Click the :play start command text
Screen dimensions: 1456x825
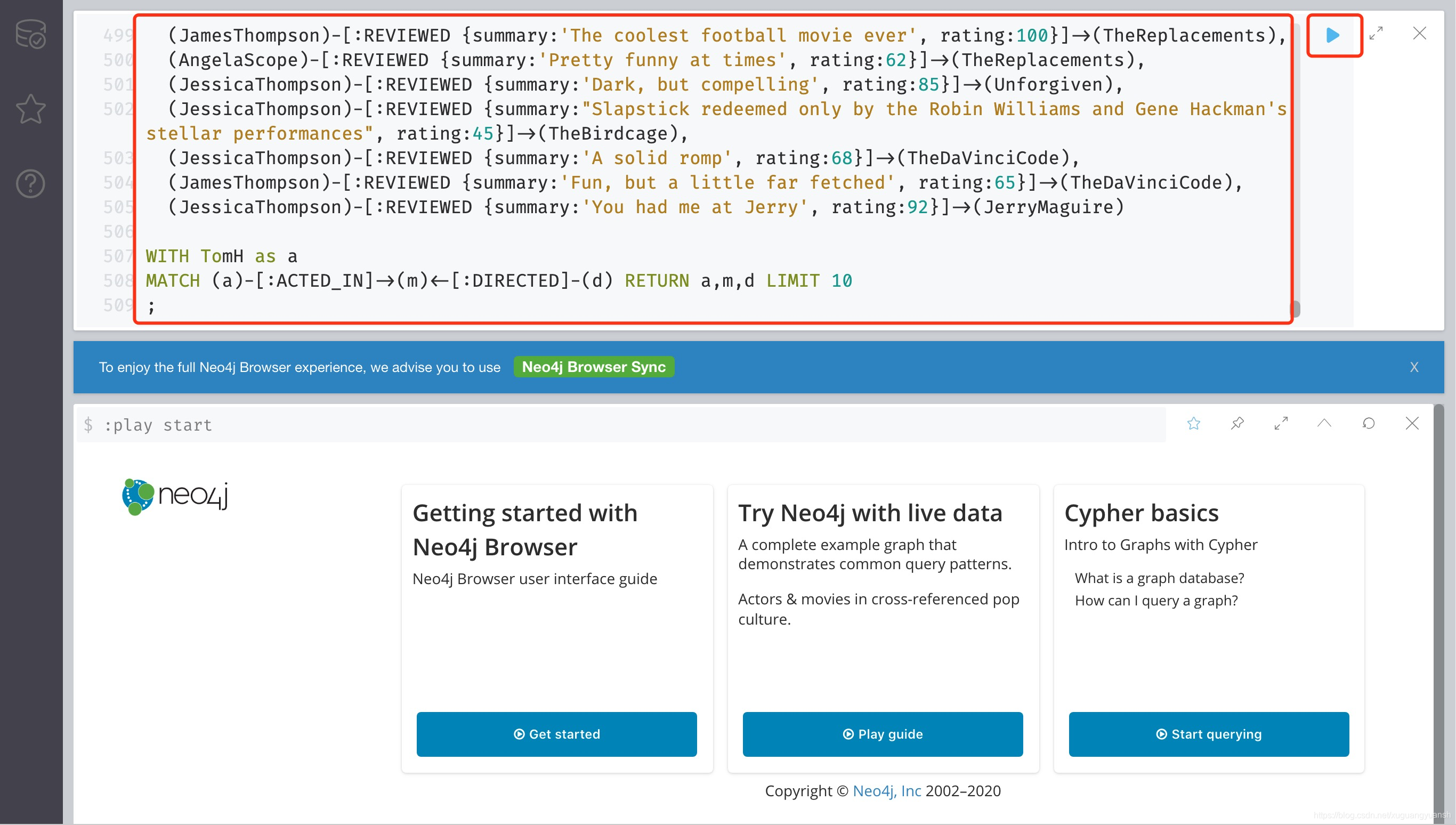point(158,425)
